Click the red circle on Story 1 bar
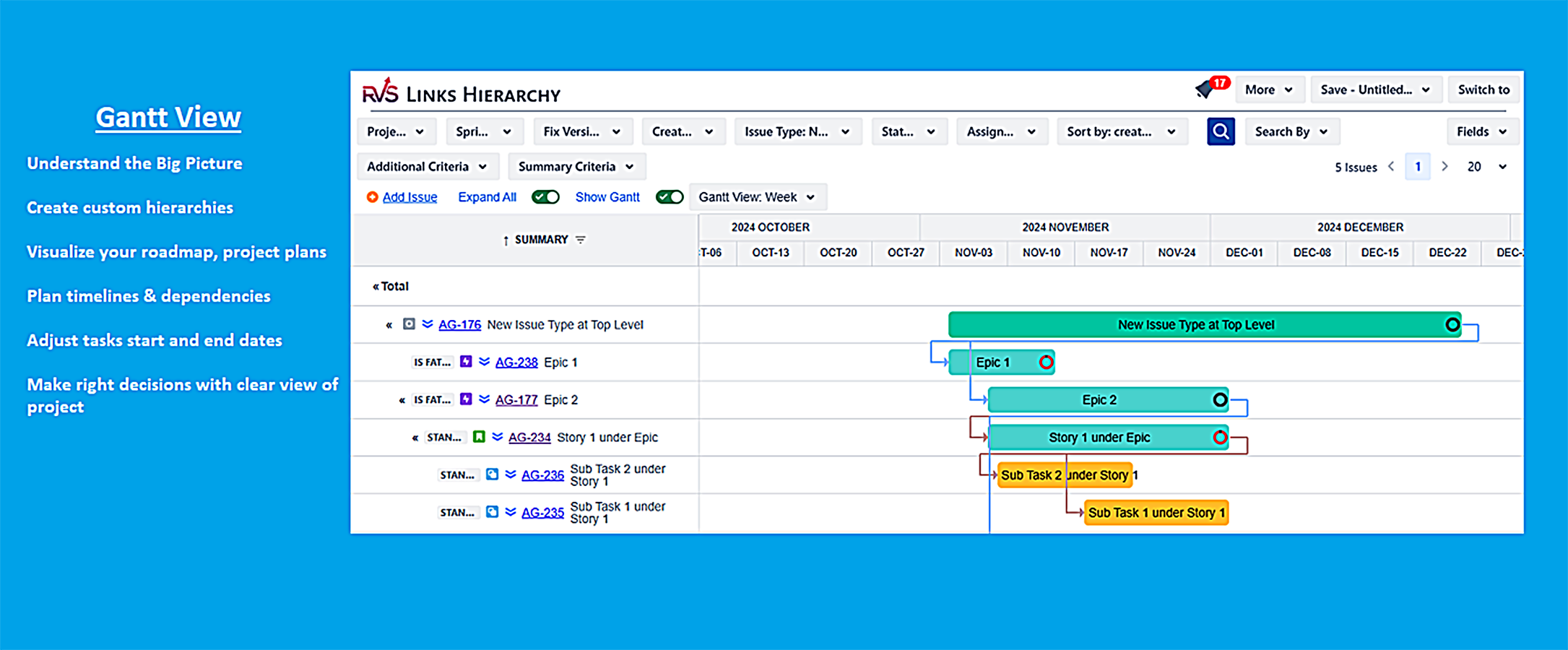Screen dimensions: 1568x650 pyautogui.click(x=1220, y=438)
